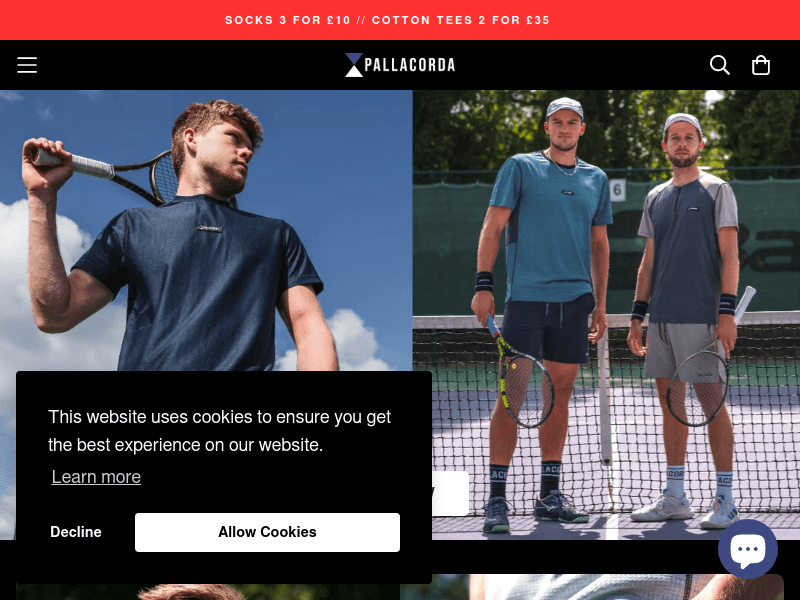This screenshot has width=800, height=600.
Task: Click the player wearing the grey polo shirt
Action: (686, 321)
